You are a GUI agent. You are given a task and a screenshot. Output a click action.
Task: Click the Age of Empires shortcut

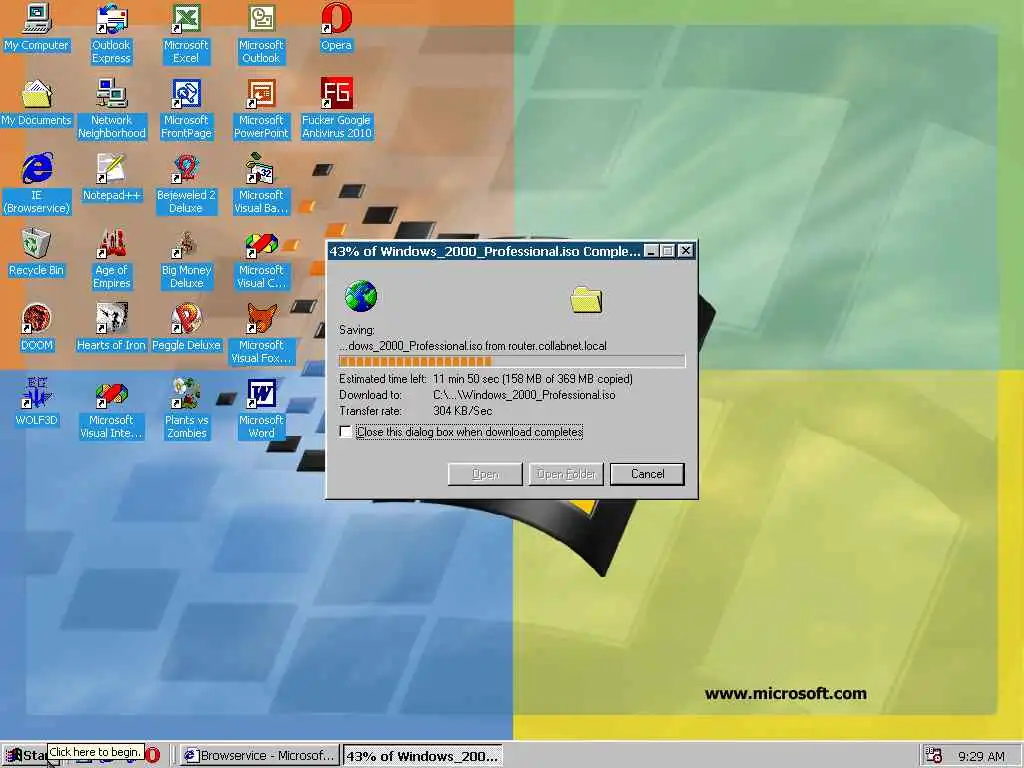tap(112, 259)
